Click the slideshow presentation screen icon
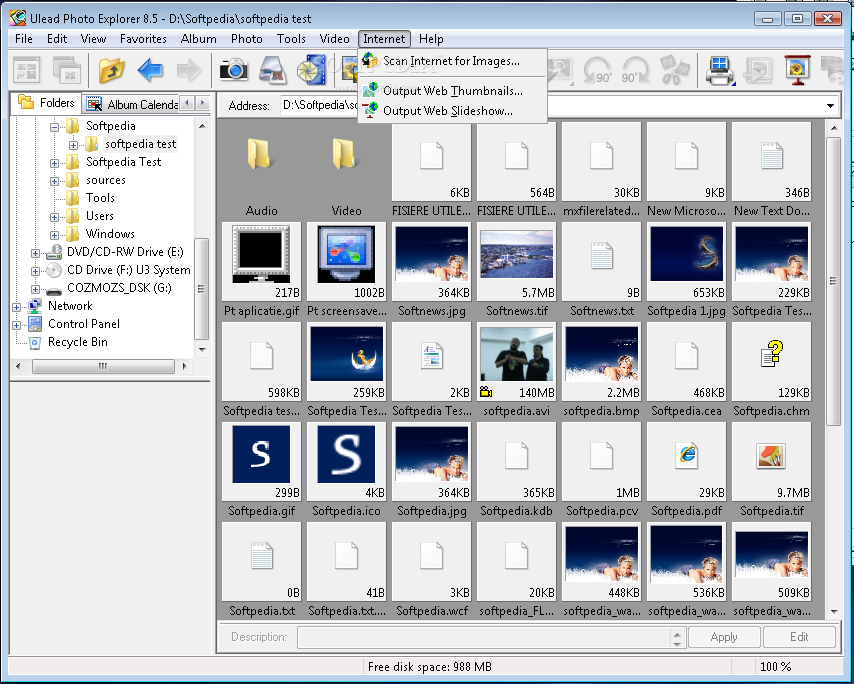Image resolution: width=854 pixels, height=684 pixels. [798, 70]
